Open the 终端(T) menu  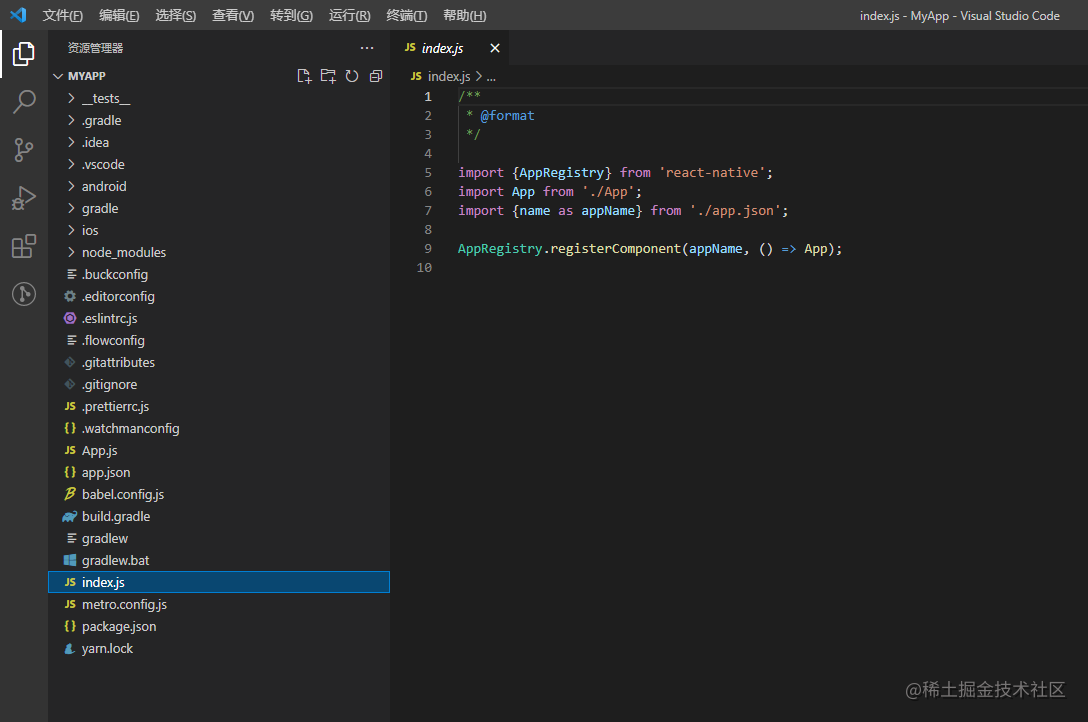[407, 15]
